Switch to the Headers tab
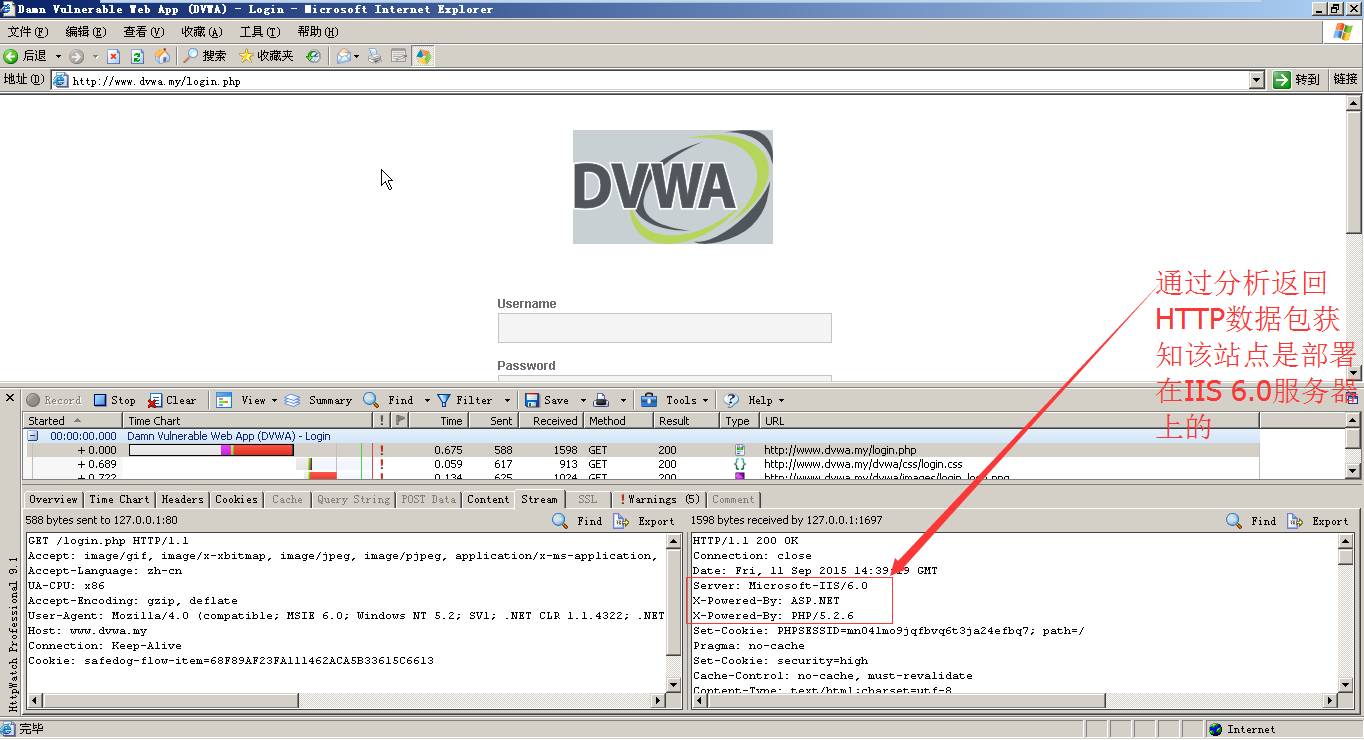Image resolution: width=1364 pixels, height=740 pixels. click(x=182, y=499)
